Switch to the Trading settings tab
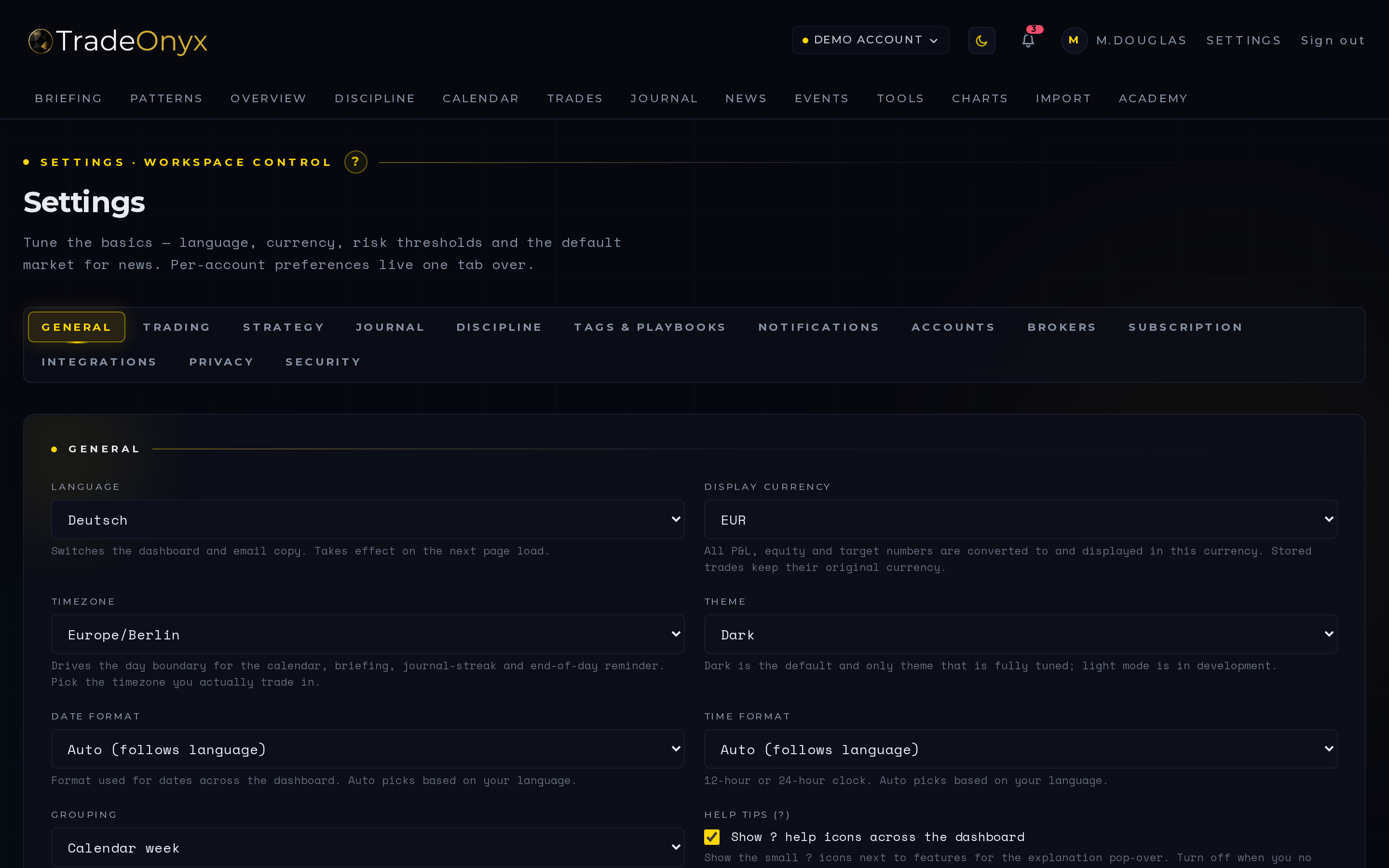The height and width of the screenshot is (868, 1389). pos(177,327)
